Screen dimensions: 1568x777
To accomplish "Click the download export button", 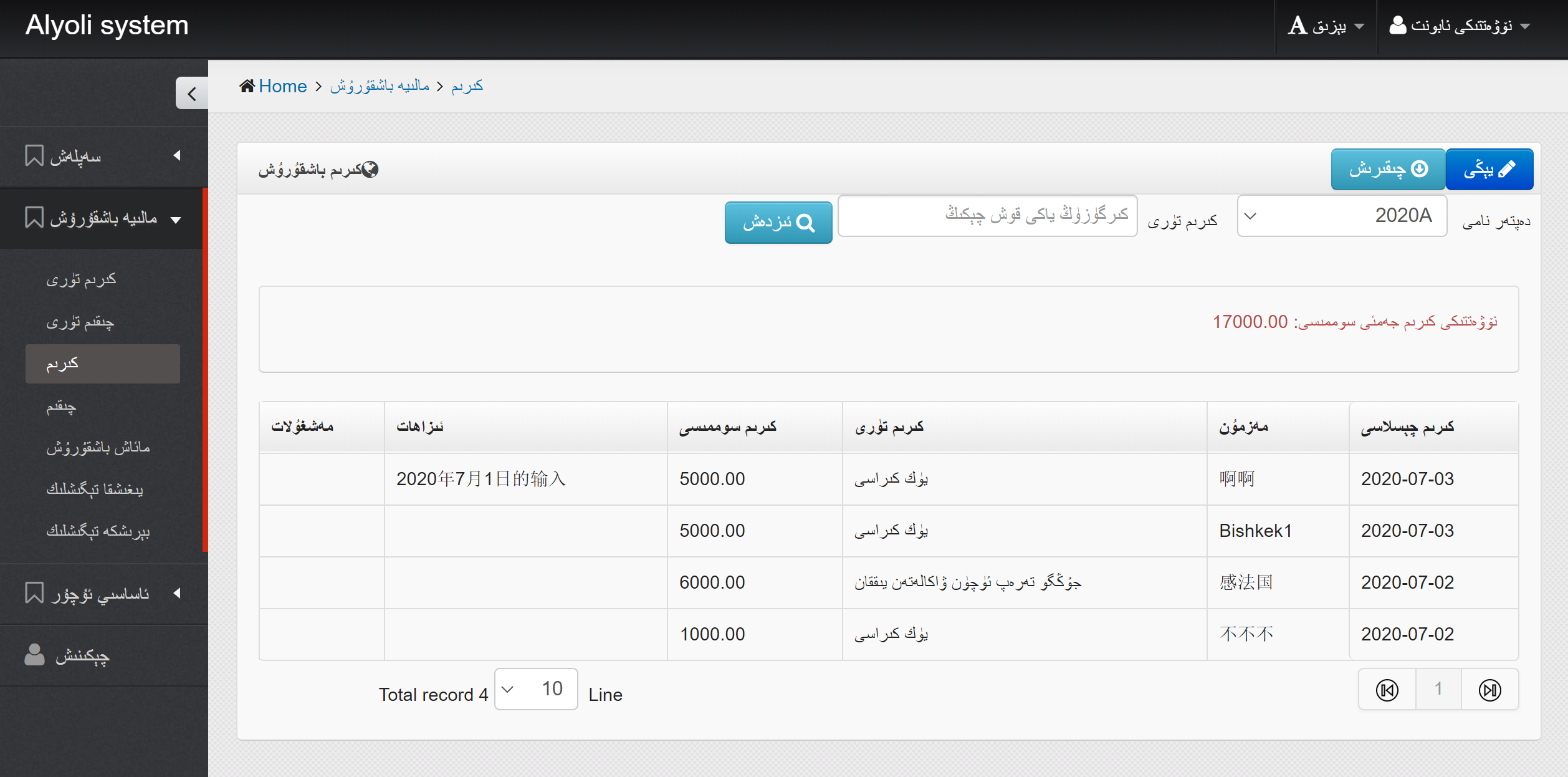I will (x=1388, y=169).
